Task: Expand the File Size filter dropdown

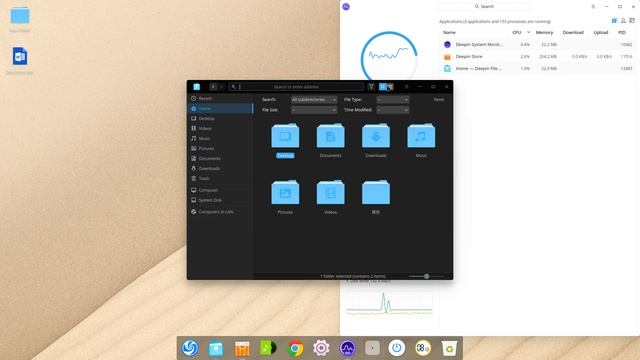Action: coord(314,110)
